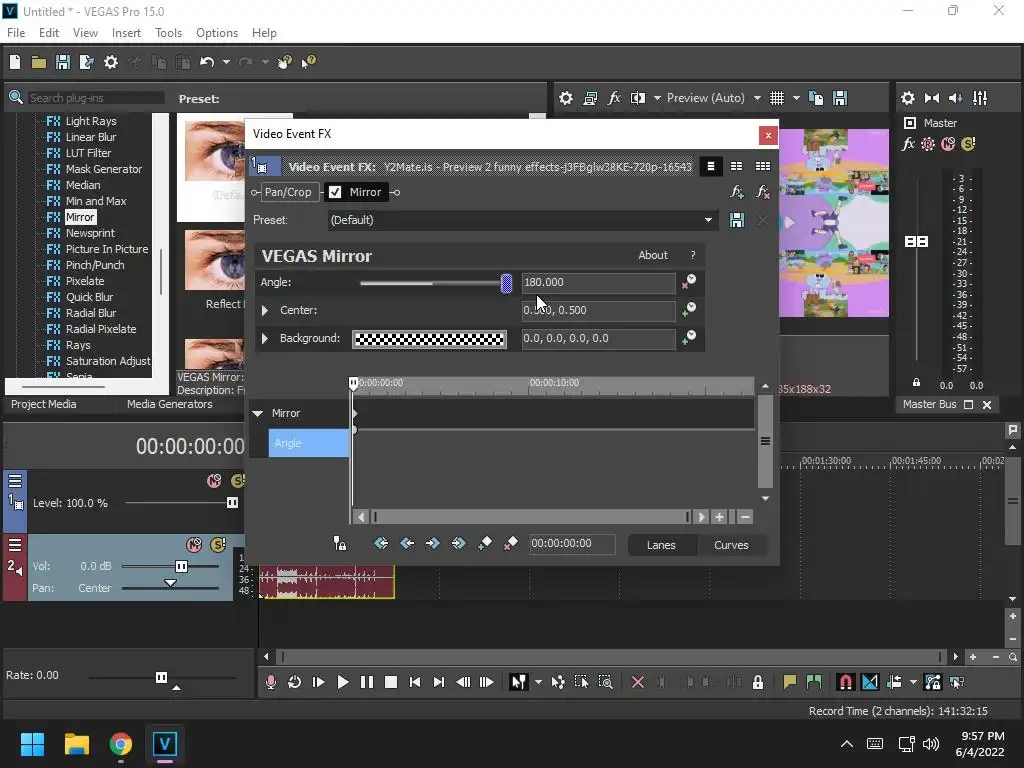Expand the Center parameter
The image size is (1024, 768).
(x=264, y=310)
